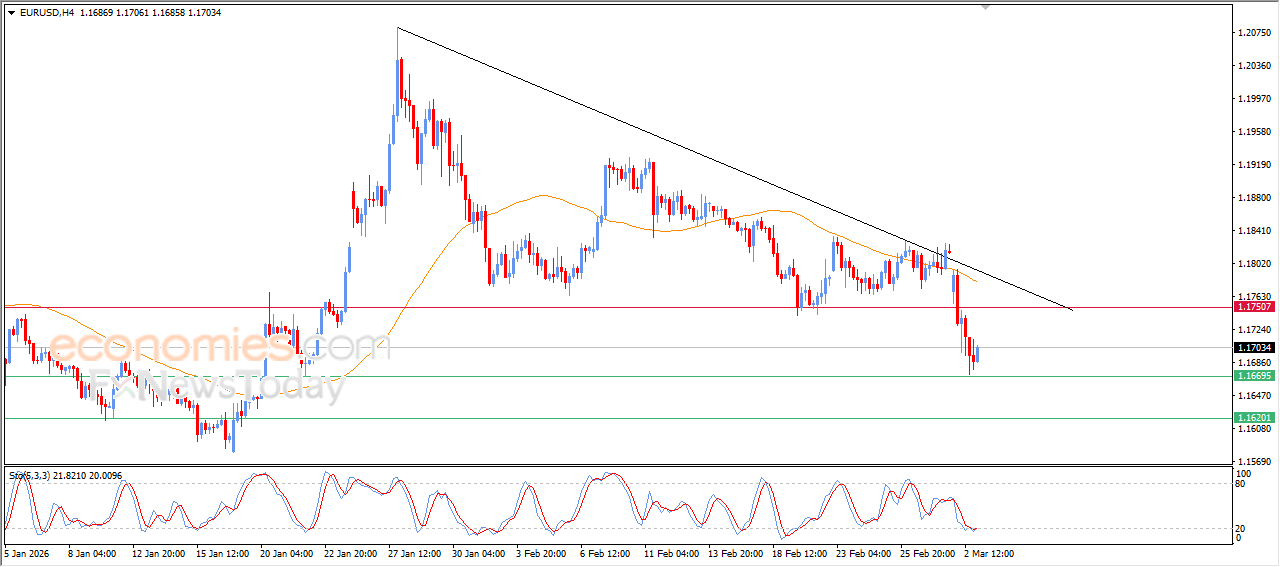Click the 18 Feb 12:00 time label
Viewport: 1280px width, 567px height.
pos(797,552)
